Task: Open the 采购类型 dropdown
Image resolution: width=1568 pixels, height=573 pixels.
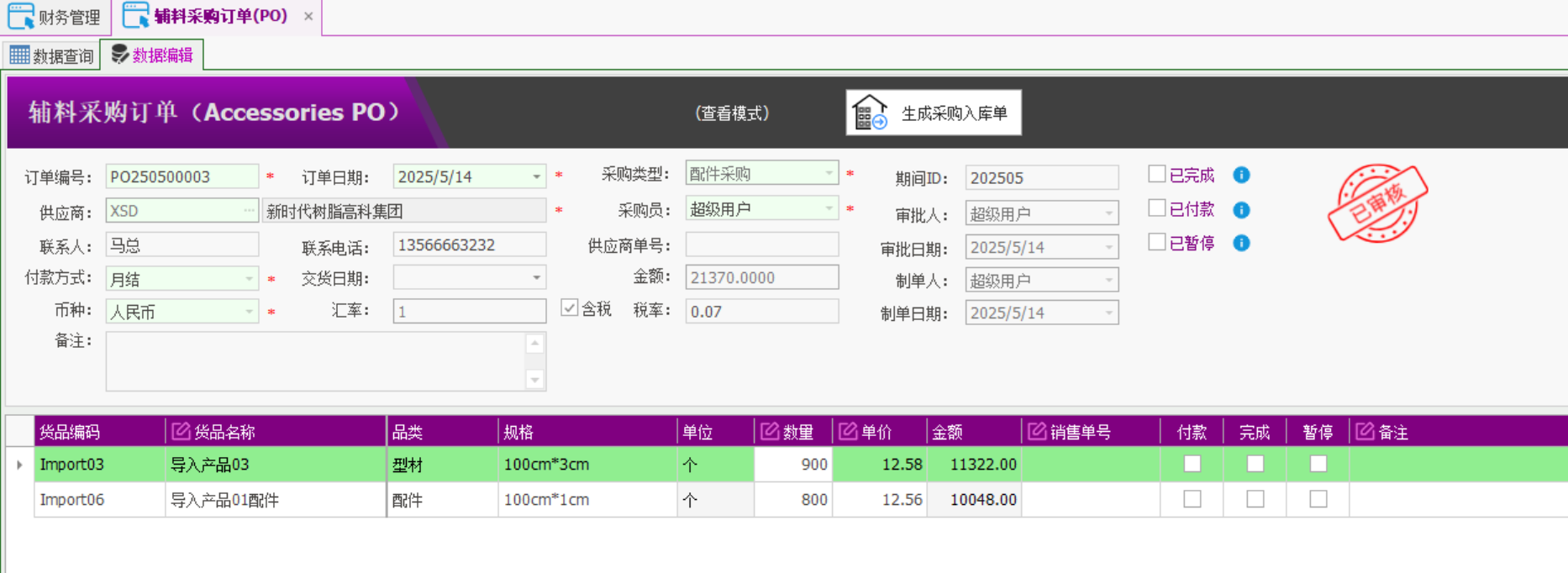Action: click(829, 173)
